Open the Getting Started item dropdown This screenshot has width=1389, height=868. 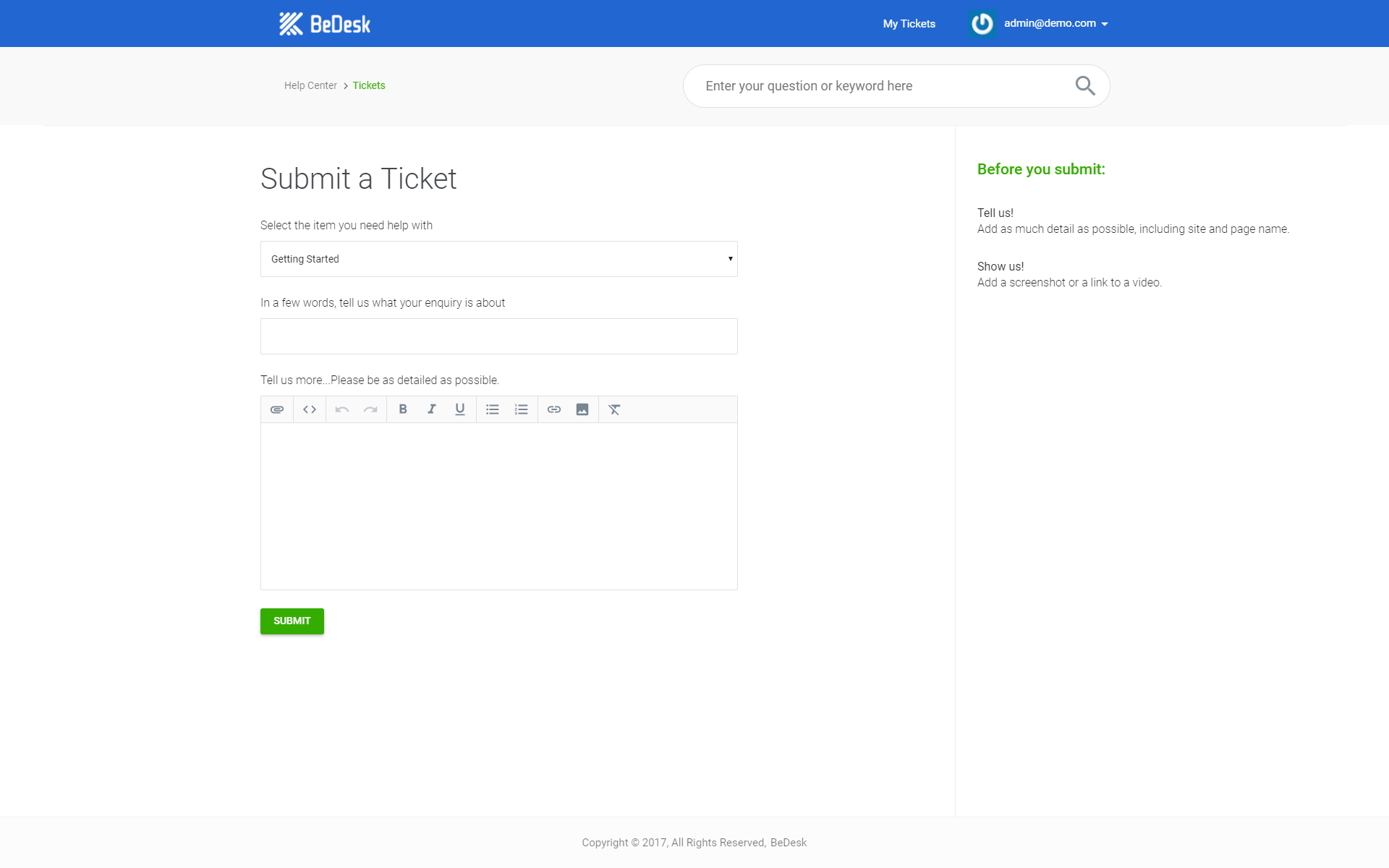498,259
